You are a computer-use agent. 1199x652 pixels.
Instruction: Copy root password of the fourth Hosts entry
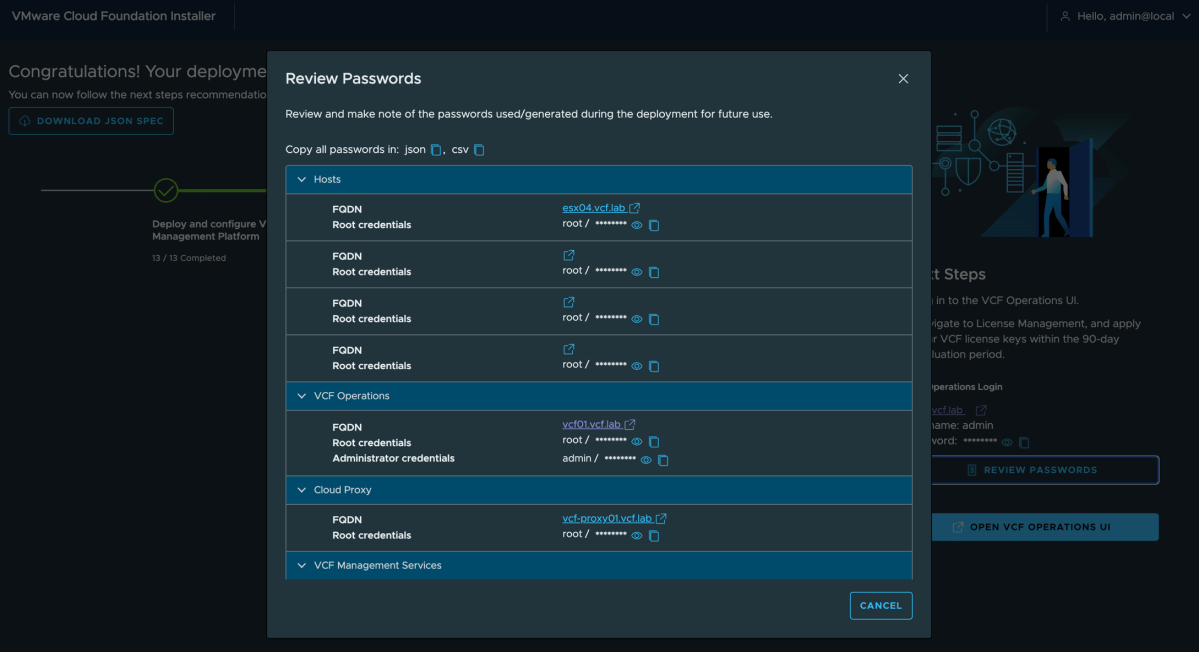(654, 366)
